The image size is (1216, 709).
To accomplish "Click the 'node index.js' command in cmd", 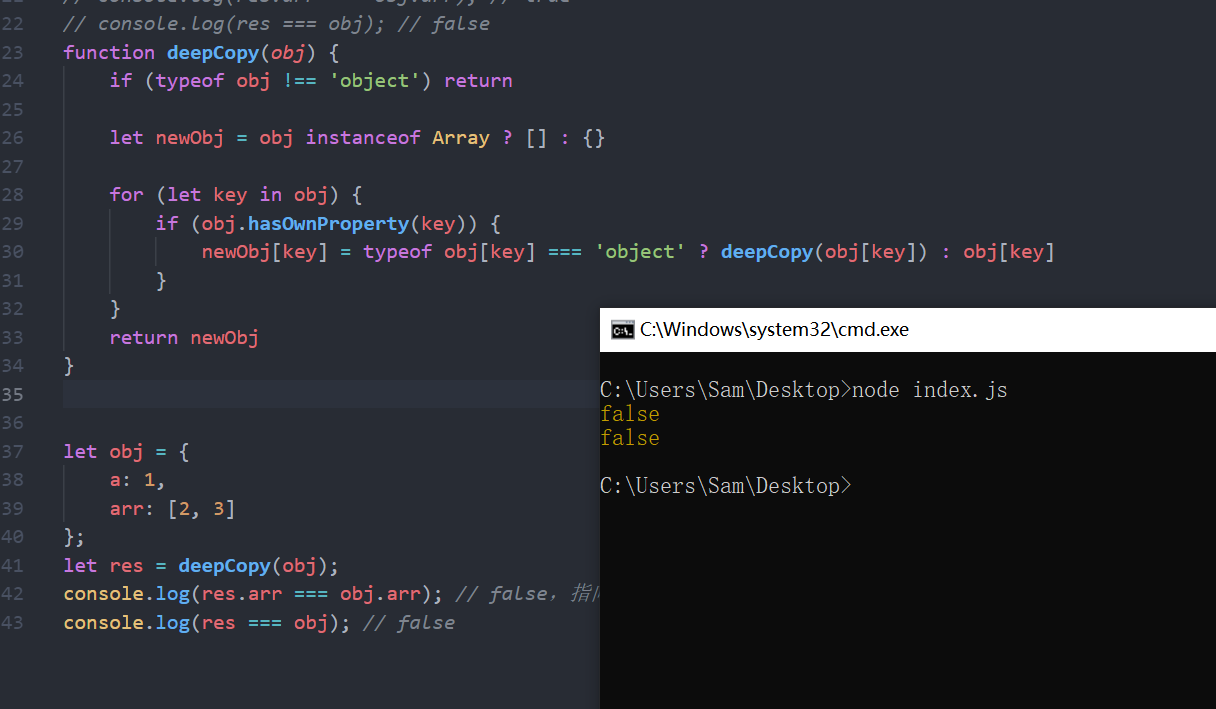I will pos(929,390).
